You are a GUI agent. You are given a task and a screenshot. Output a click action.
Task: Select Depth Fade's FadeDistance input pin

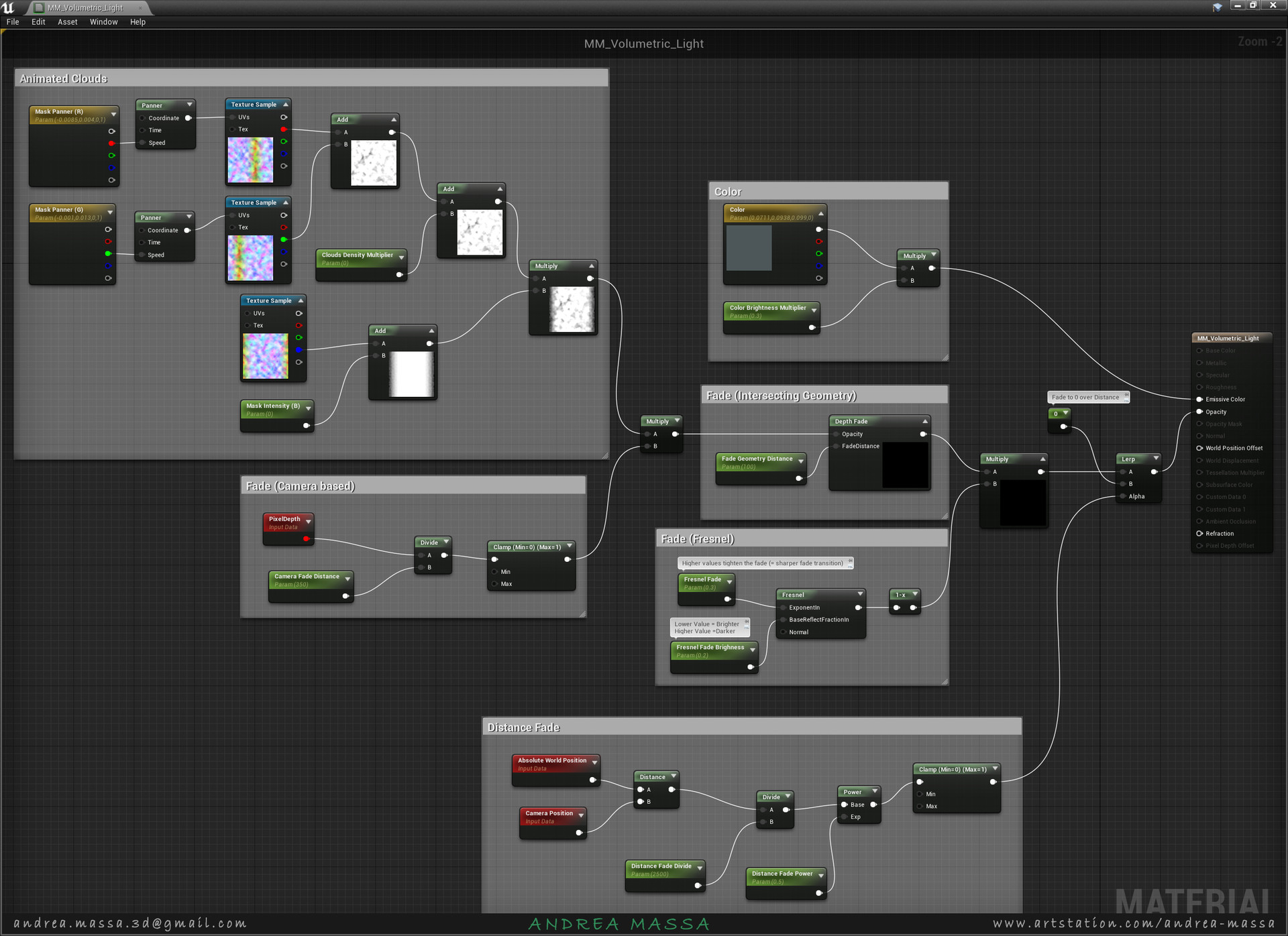(836, 447)
